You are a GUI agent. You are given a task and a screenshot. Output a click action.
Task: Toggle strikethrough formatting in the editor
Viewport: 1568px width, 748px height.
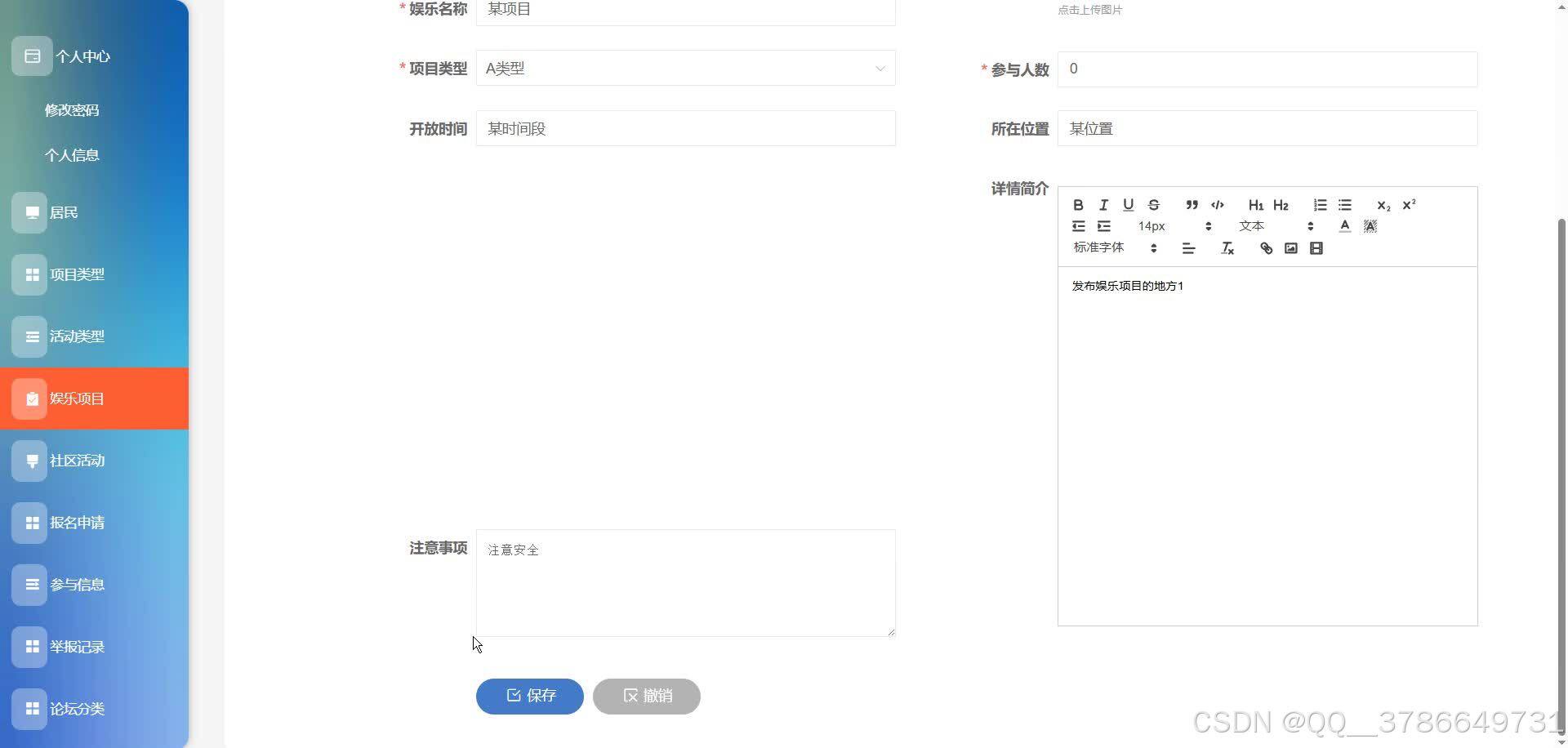pyautogui.click(x=1154, y=204)
